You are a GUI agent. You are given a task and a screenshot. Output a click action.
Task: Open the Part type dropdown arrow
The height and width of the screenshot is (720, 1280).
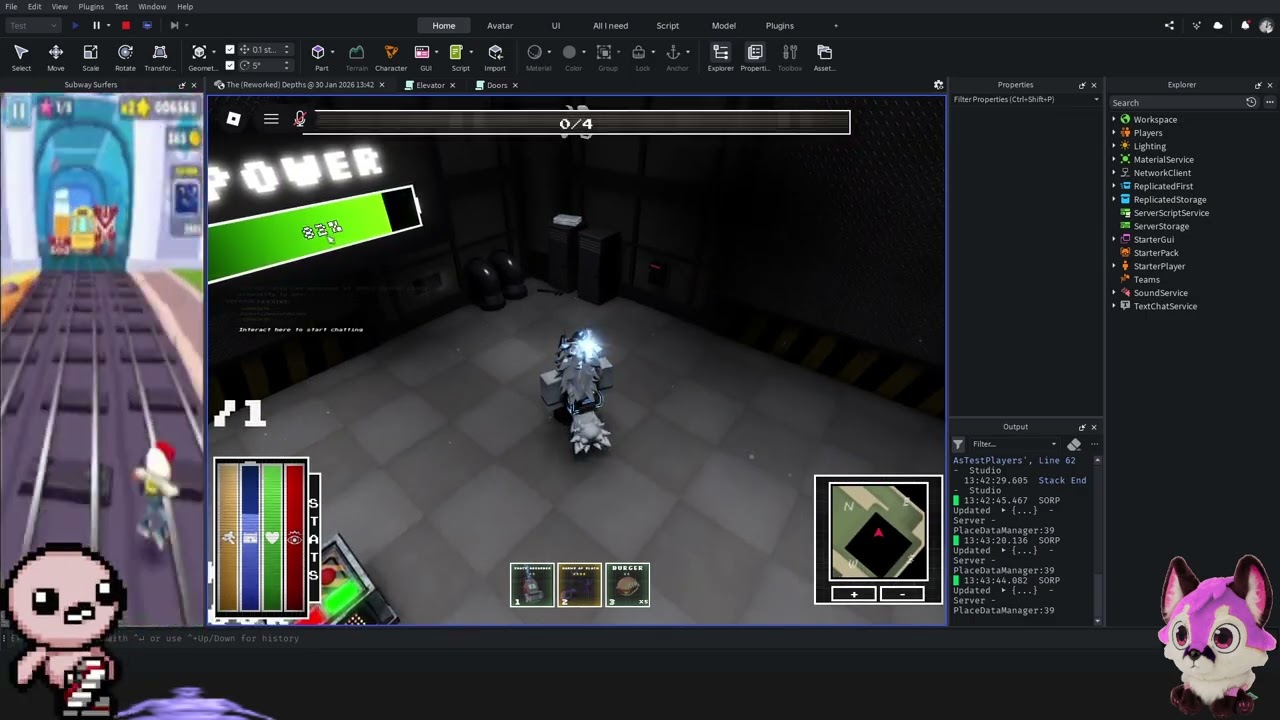click(x=334, y=52)
